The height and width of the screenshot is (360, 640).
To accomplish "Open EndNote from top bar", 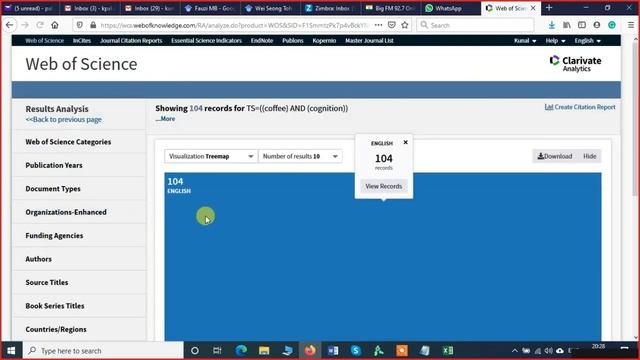I will pyautogui.click(x=262, y=40).
